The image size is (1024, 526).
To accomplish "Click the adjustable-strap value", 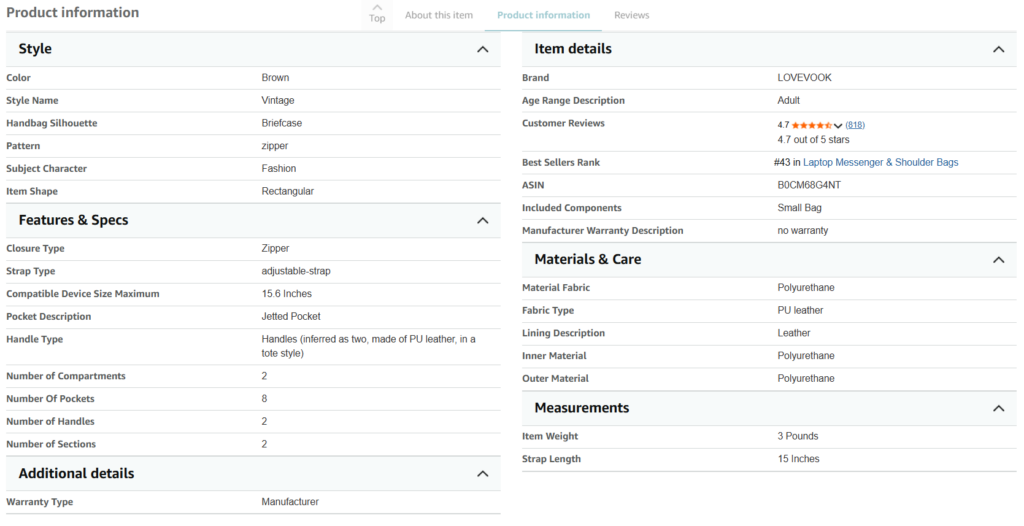I will pyautogui.click(x=296, y=271).
